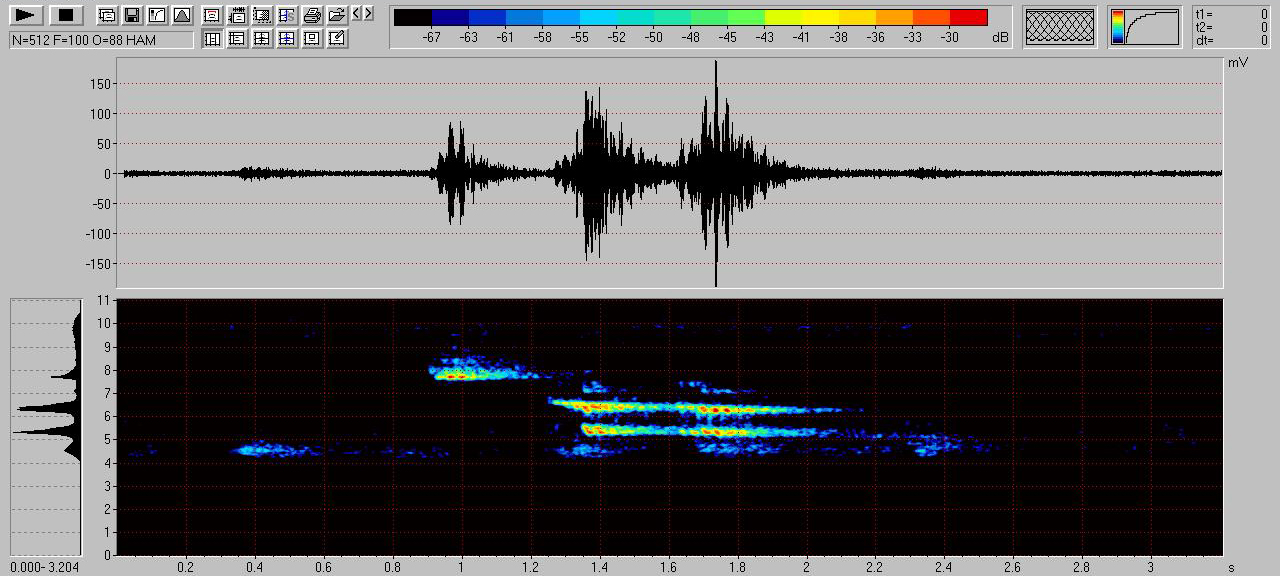1280x576 pixels.
Task: Click the pencil edit icon
Action: point(337,39)
